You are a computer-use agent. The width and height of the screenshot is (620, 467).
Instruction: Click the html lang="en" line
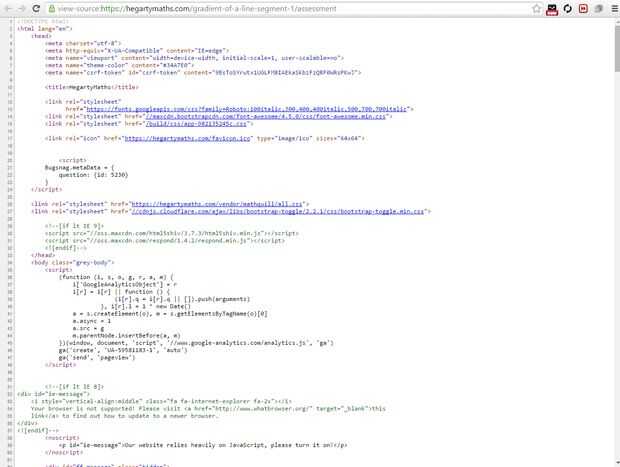[45, 28]
